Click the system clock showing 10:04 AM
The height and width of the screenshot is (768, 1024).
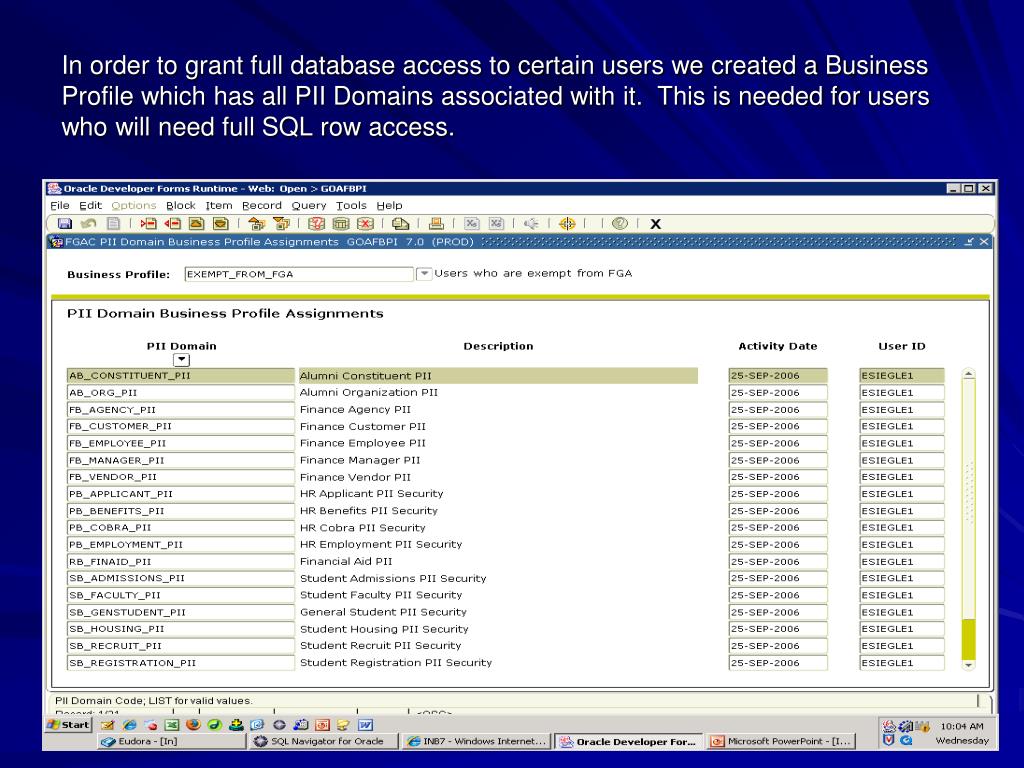[961, 726]
